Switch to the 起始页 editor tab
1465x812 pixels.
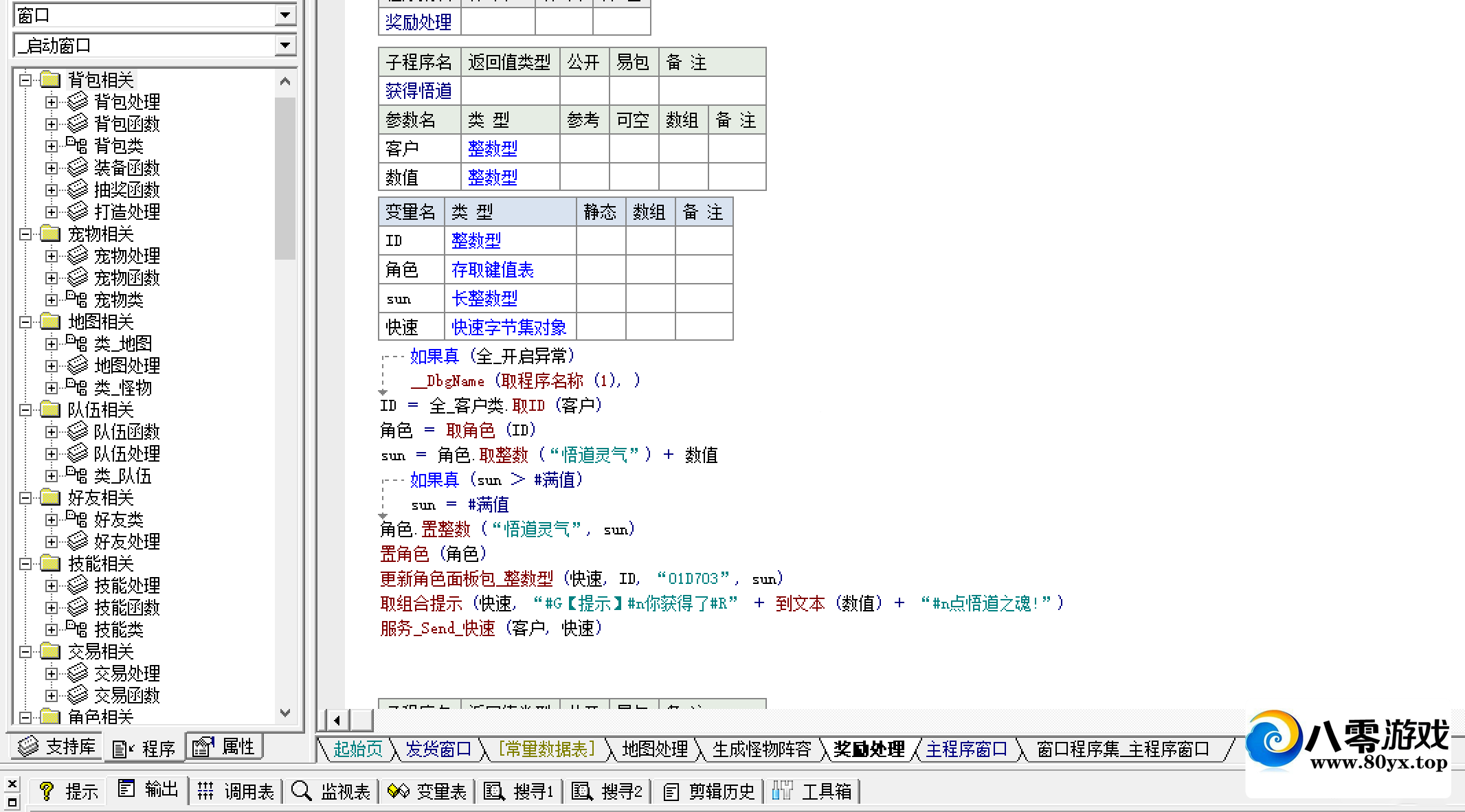357,749
